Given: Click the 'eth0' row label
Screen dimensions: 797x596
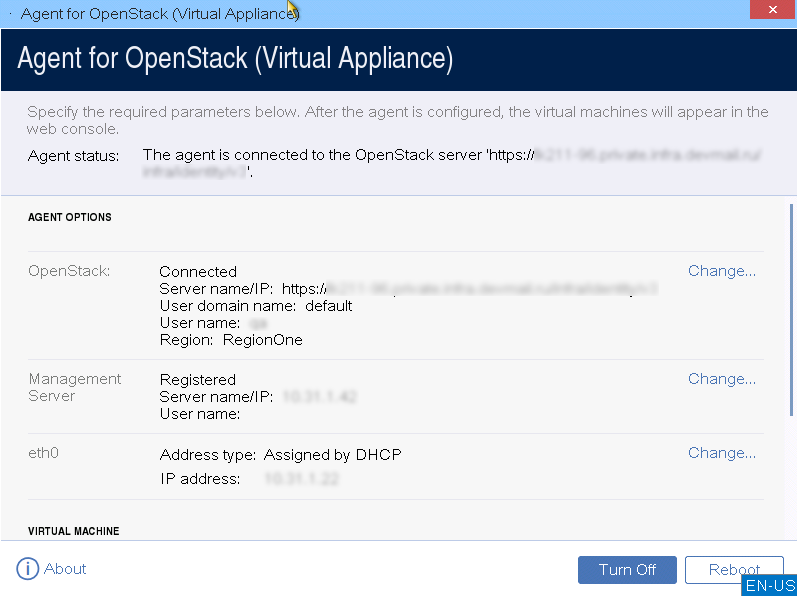Looking at the screenshot, I should pyautogui.click(x=43, y=453).
